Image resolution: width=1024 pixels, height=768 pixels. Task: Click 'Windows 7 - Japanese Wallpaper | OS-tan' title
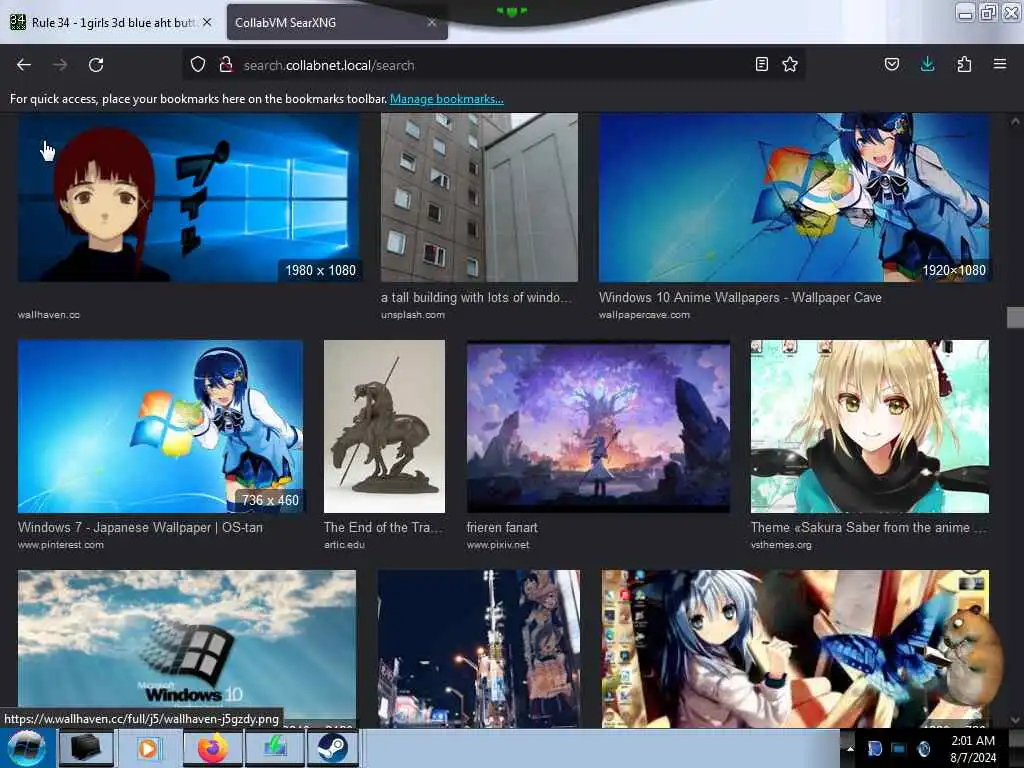(140, 528)
